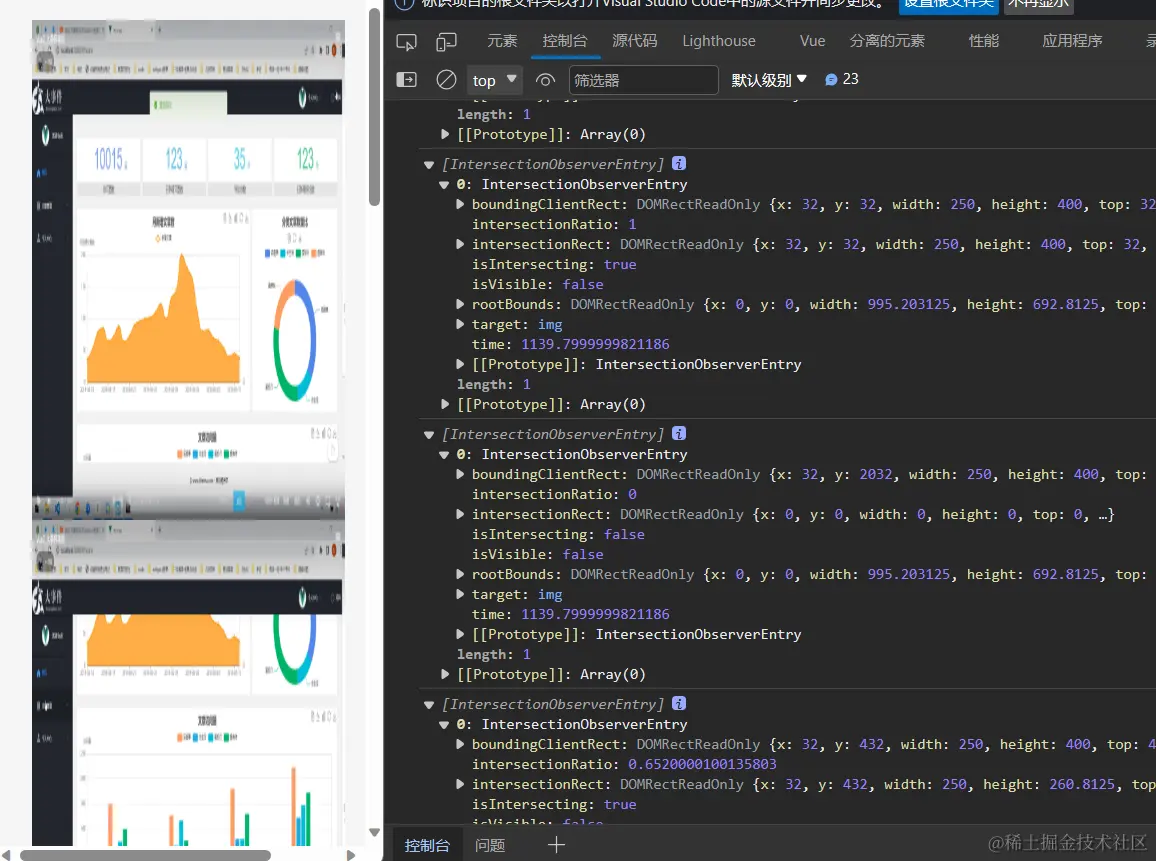Image resolution: width=1156 pixels, height=861 pixels.
Task: Show console sidebar panel icon
Action: point(406,80)
